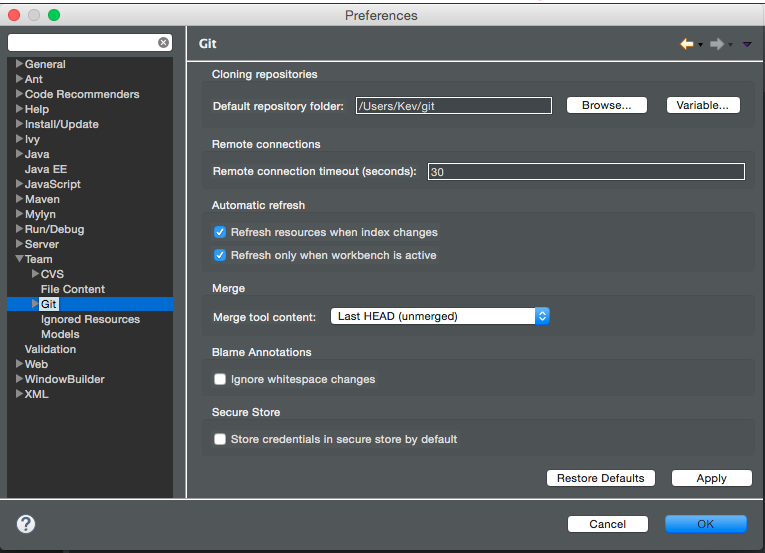Focus the remote connection timeout field
Image resolution: width=765 pixels, height=553 pixels.
[586, 172]
